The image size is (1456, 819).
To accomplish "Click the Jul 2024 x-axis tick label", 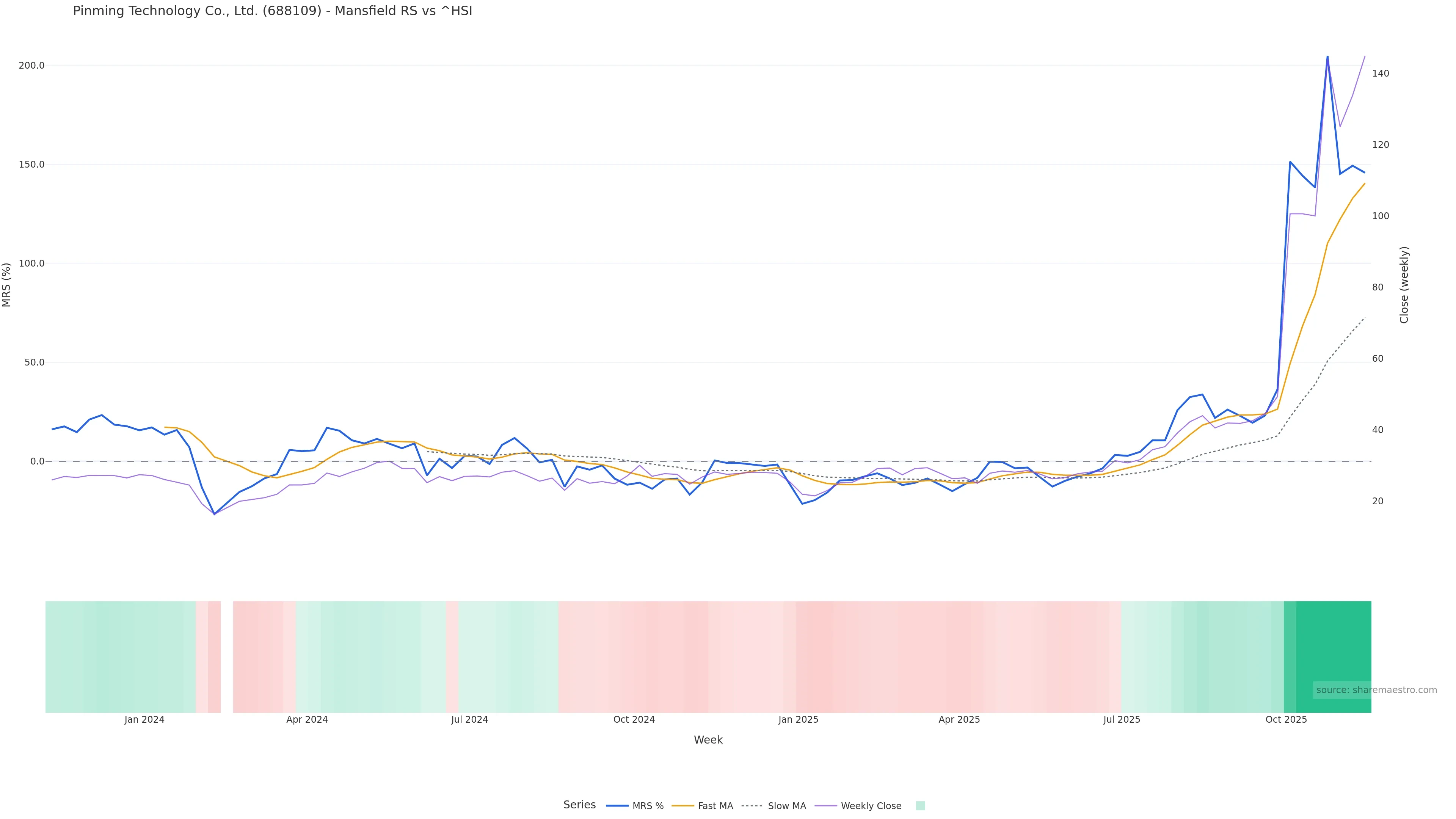I will [470, 720].
